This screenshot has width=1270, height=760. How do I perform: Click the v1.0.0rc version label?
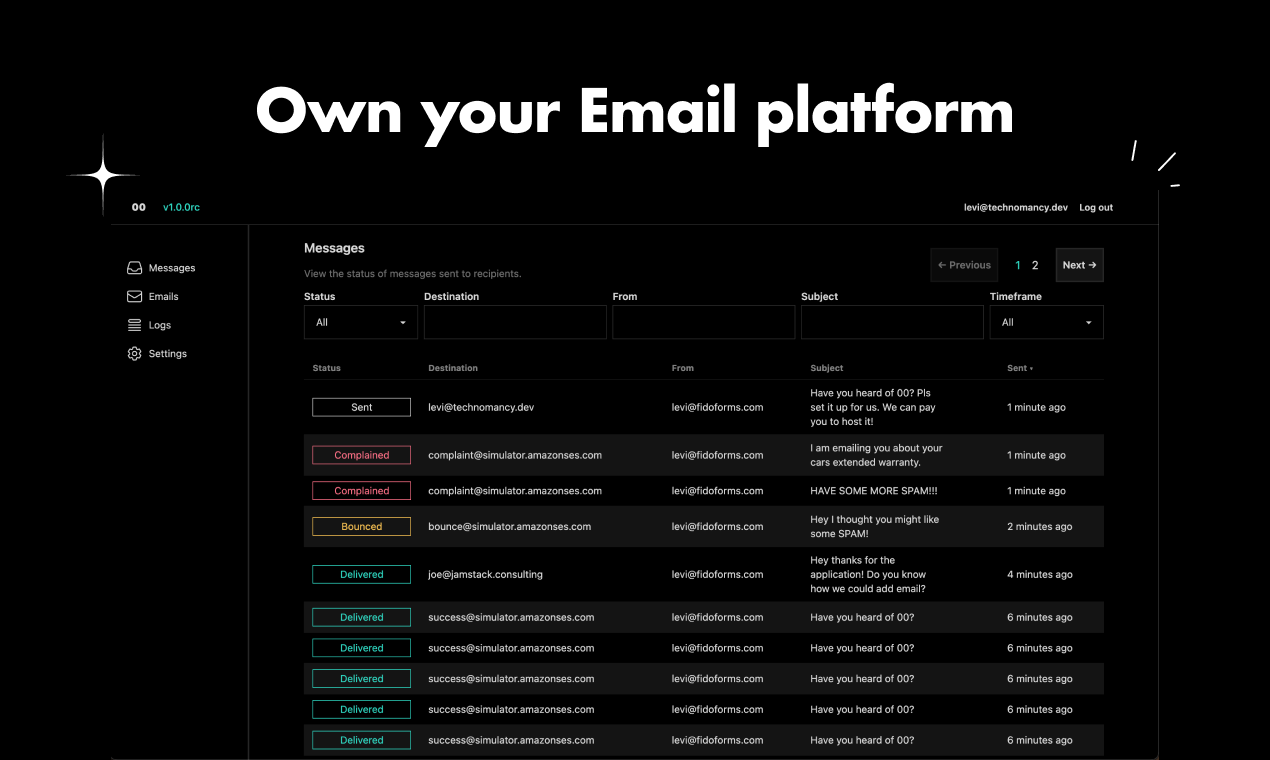click(x=181, y=207)
